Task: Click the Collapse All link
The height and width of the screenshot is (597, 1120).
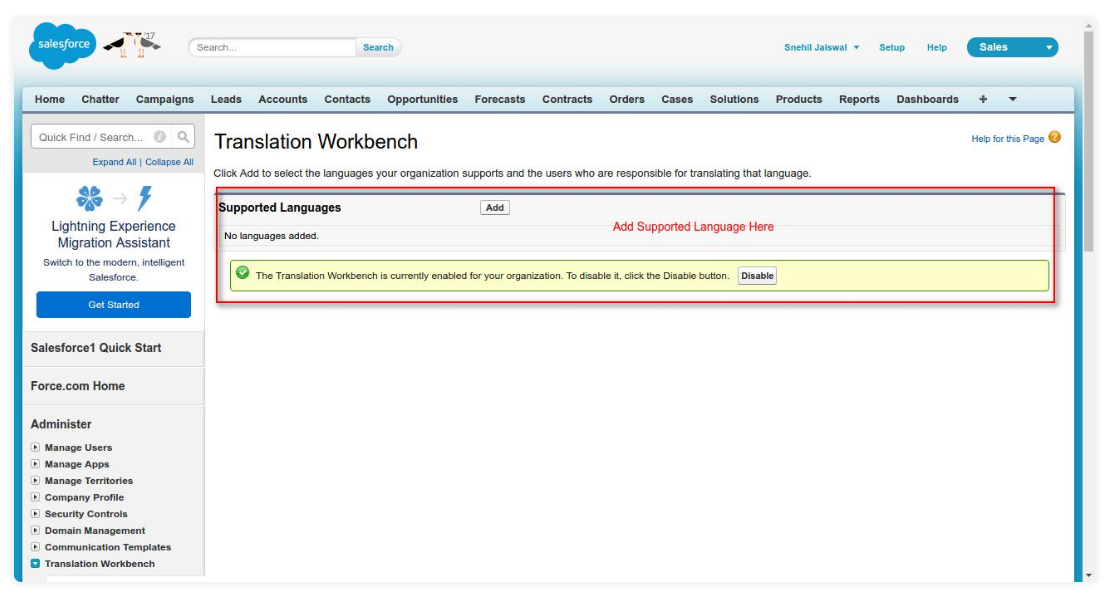Action: coord(169,162)
